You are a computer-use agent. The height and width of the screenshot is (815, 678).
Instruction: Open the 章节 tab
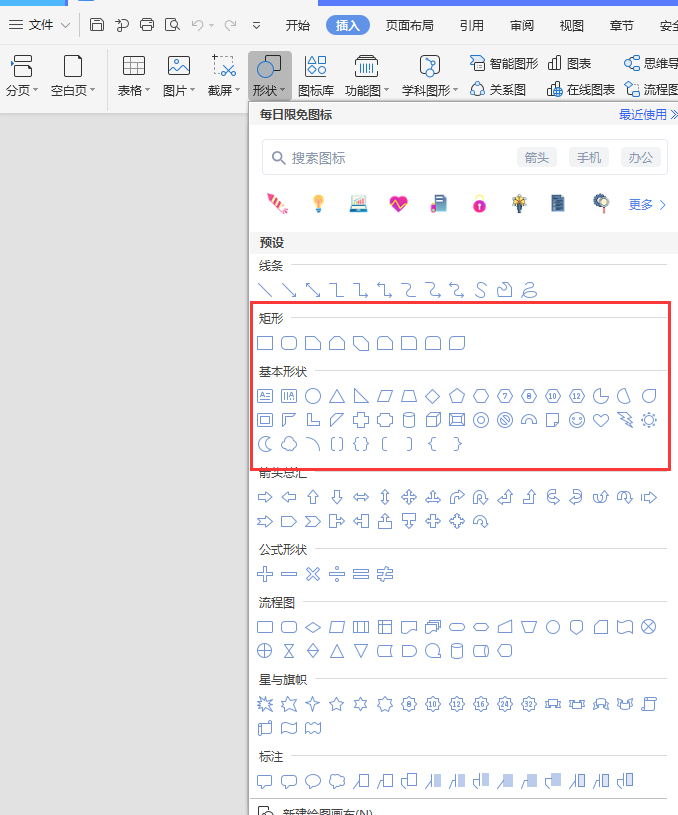(621, 25)
